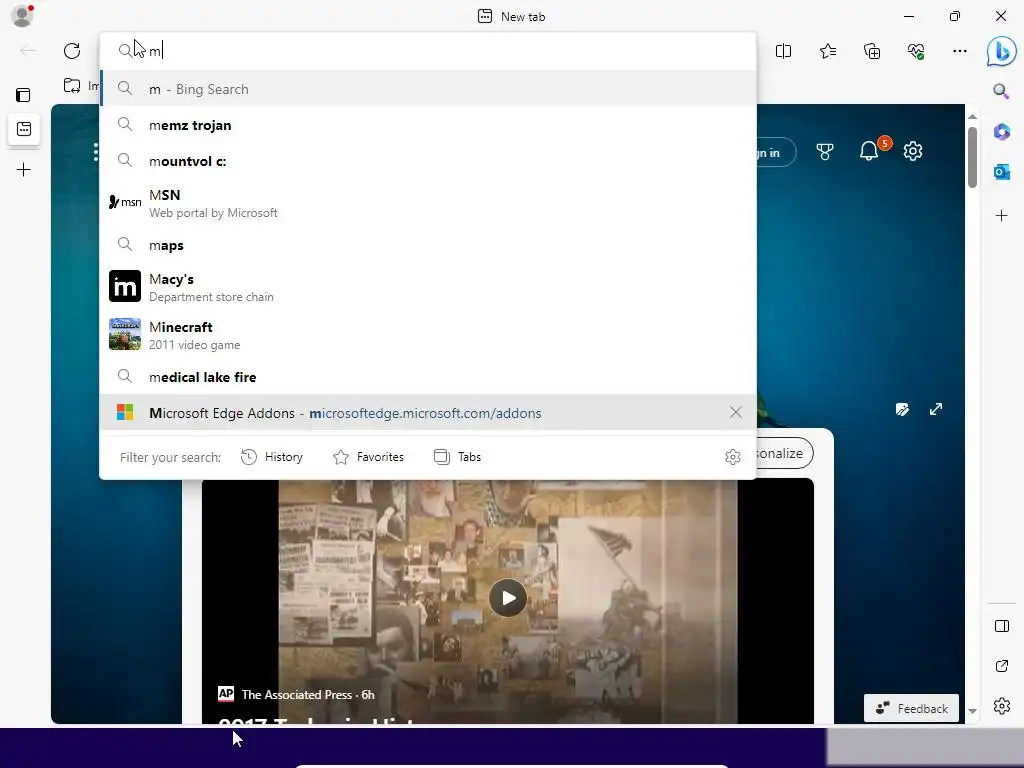Filter search by History
The image size is (1024, 768).
272,457
